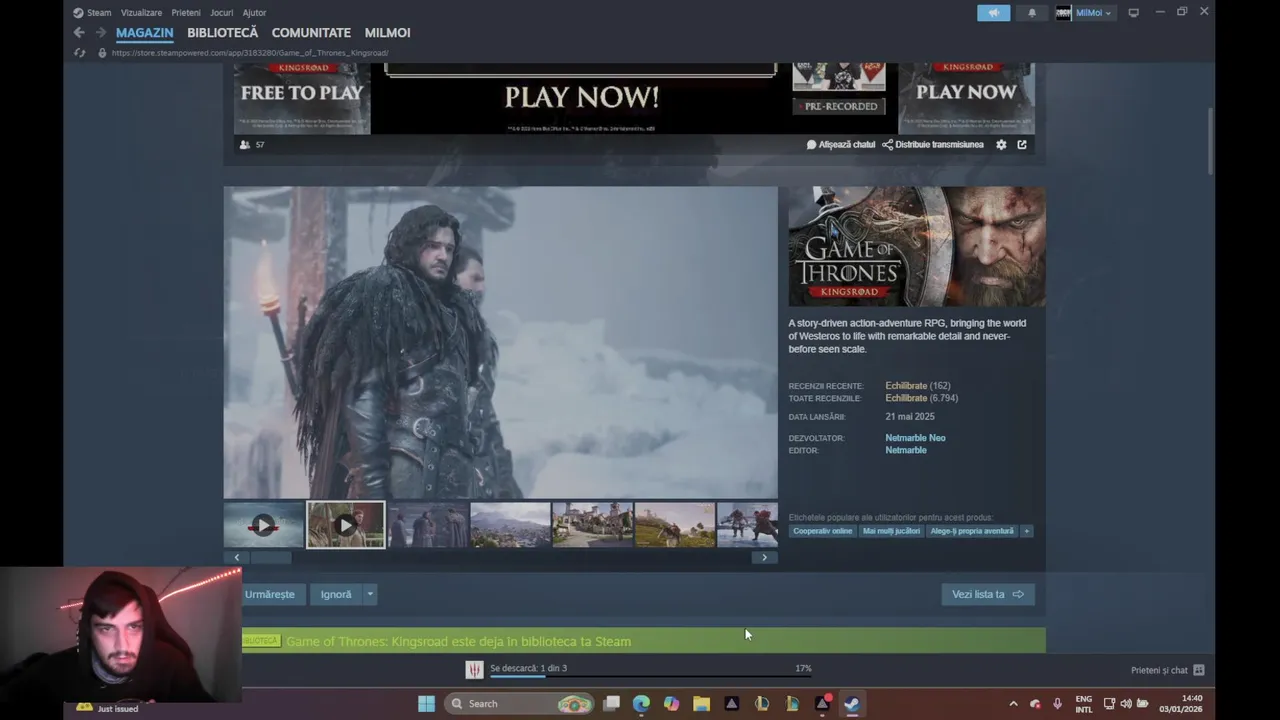Go to the COMUNITATE tab
The image size is (1280, 720).
coord(311,33)
